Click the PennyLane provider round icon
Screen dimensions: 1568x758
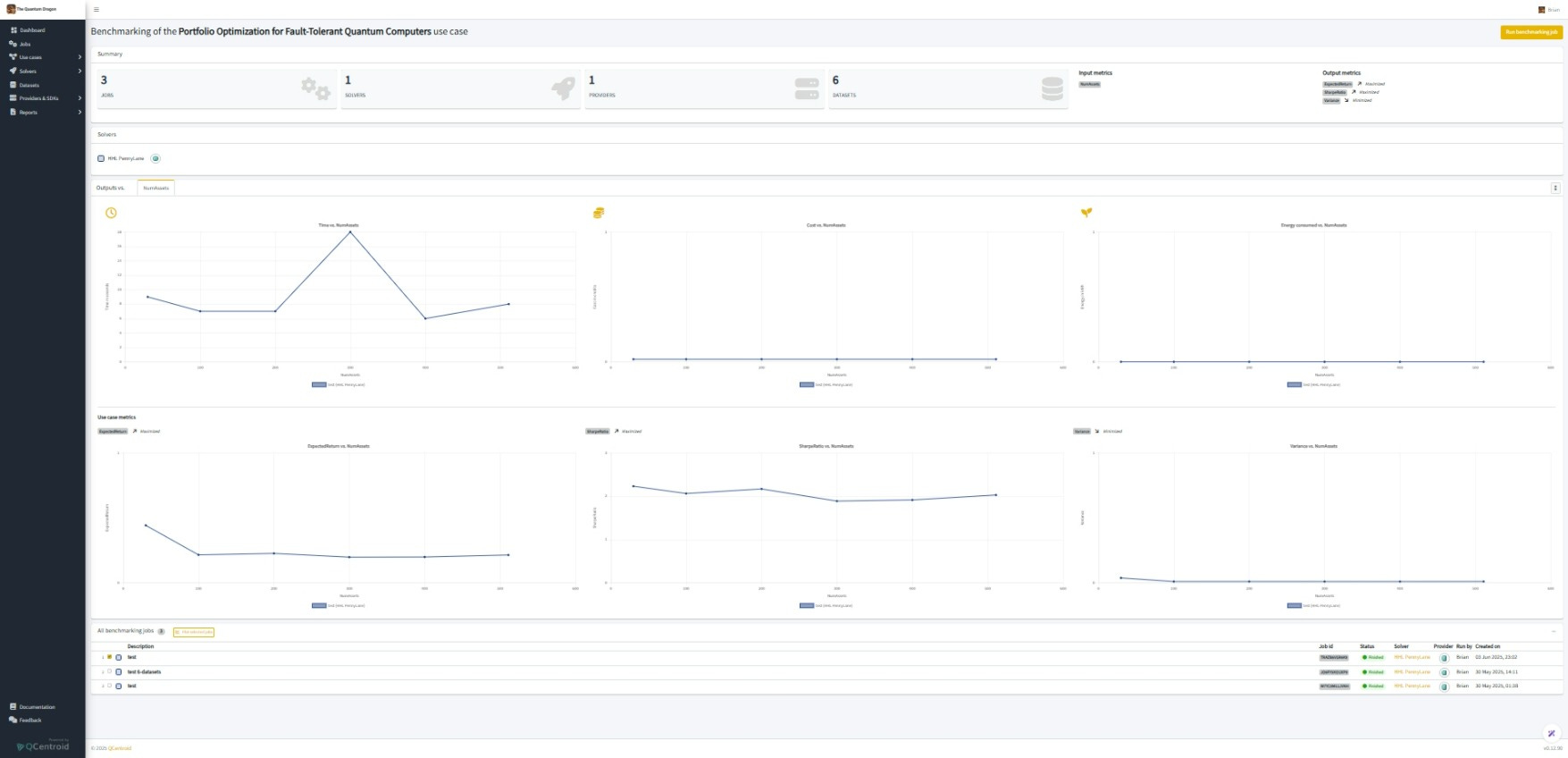coord(155,158)
